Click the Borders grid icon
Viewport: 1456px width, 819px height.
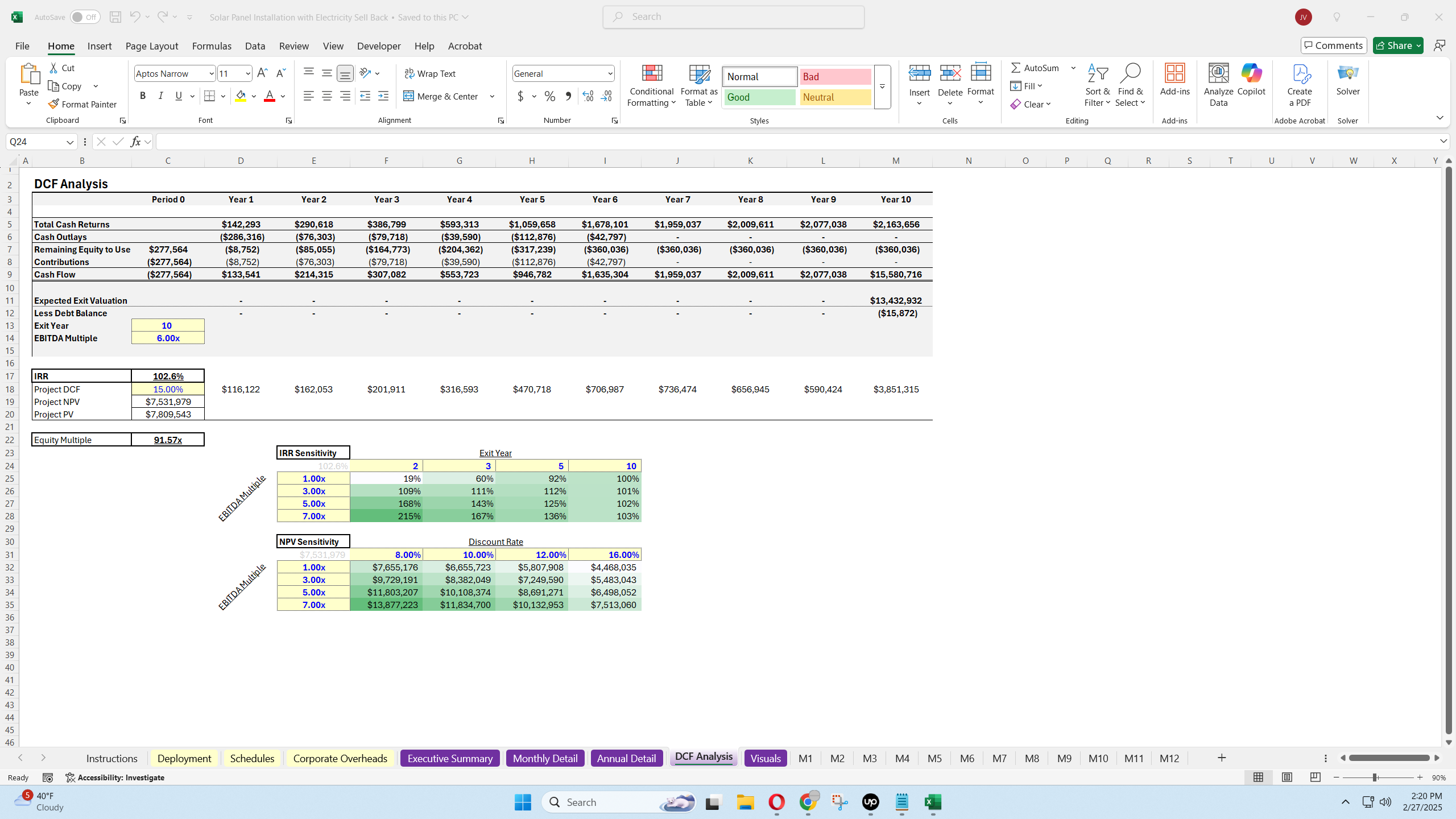pyautogui.click(x=209, y=96)
